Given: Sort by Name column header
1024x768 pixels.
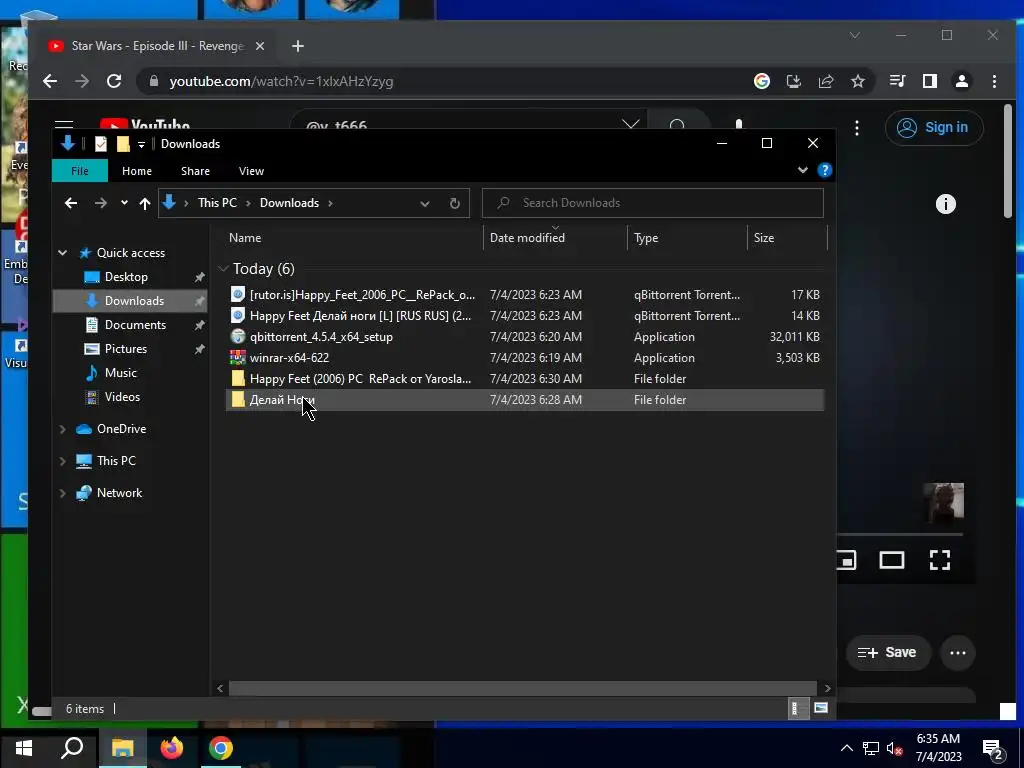Looking at the screenshot, I should pyautogui.click(x=353, y=238).
